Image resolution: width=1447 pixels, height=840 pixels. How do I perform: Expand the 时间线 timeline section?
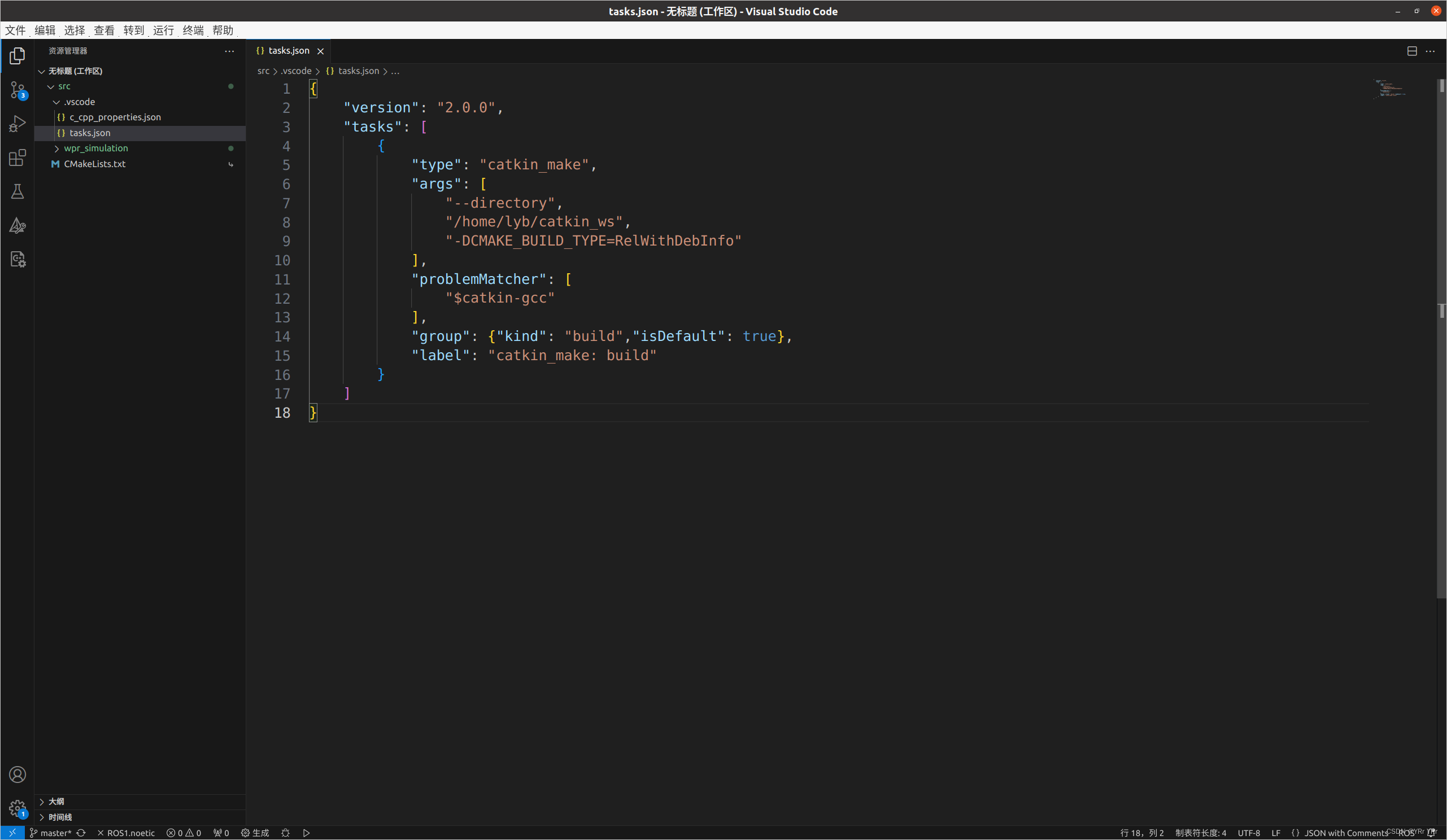coord(140,817)
